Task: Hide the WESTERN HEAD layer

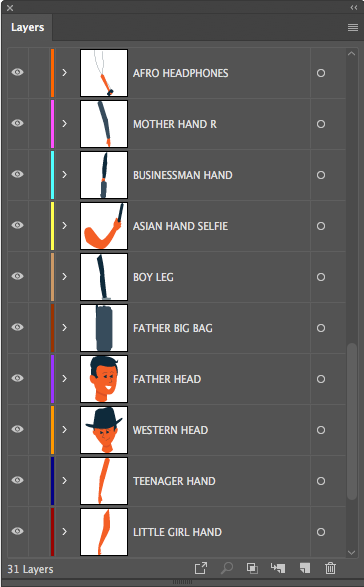Action: (x=17, y=429)
